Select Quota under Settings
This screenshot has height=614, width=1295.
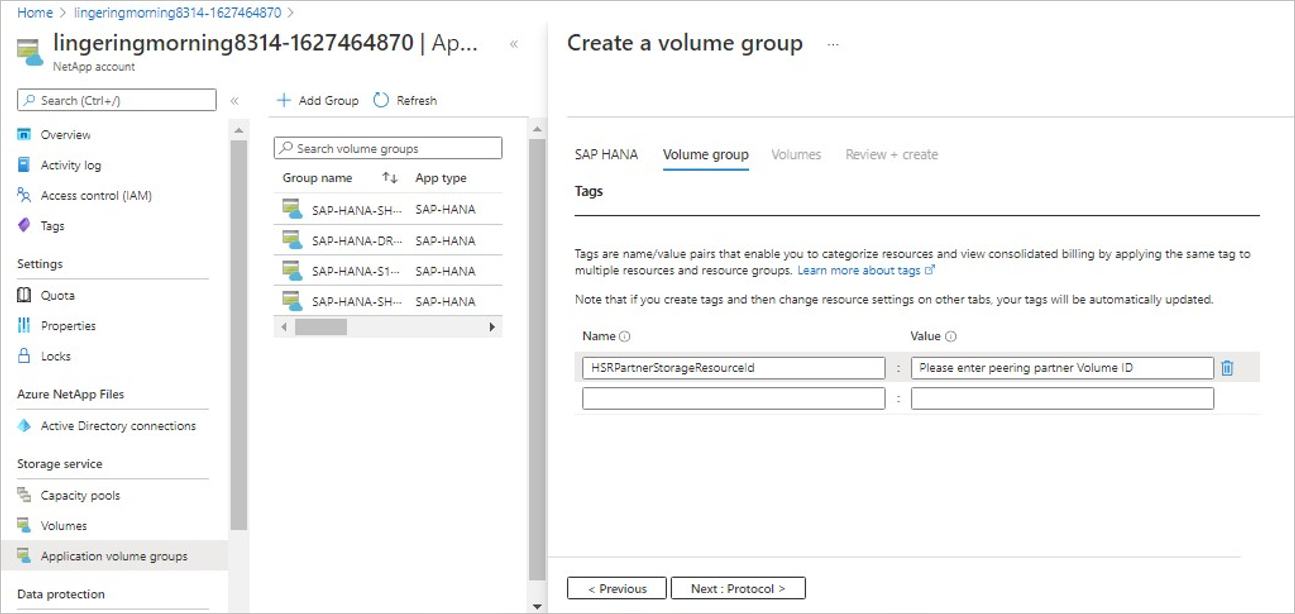[57, 295]
